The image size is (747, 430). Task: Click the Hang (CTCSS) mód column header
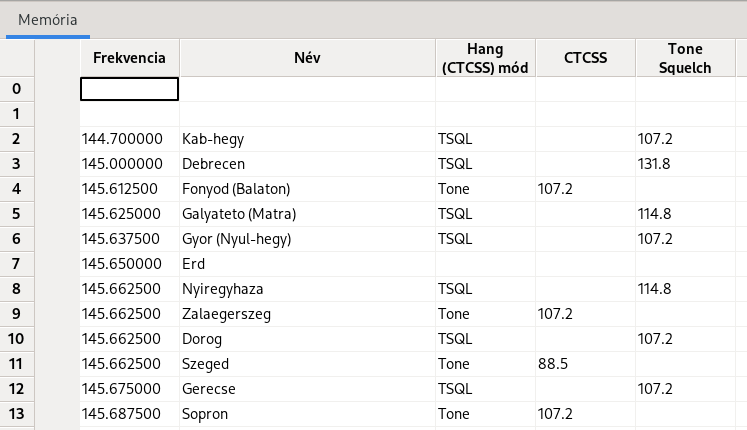[x=485, y=58]
